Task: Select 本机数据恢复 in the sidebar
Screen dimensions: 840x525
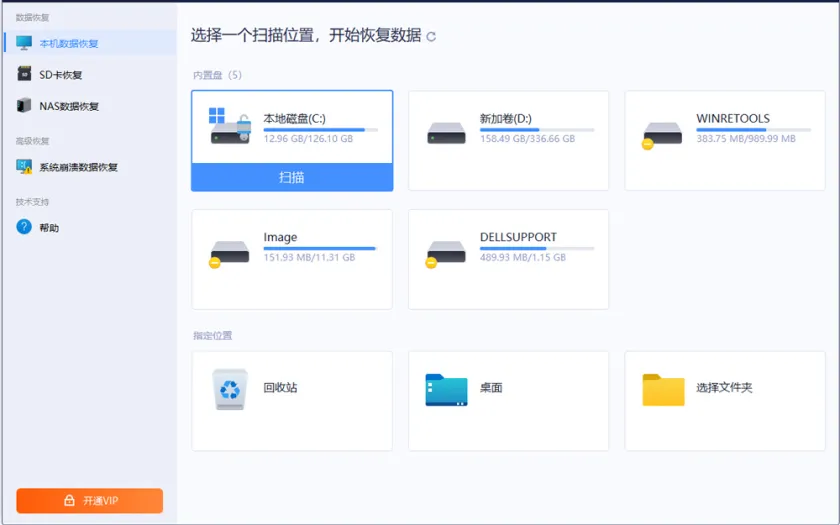Action: coord(89,43)
